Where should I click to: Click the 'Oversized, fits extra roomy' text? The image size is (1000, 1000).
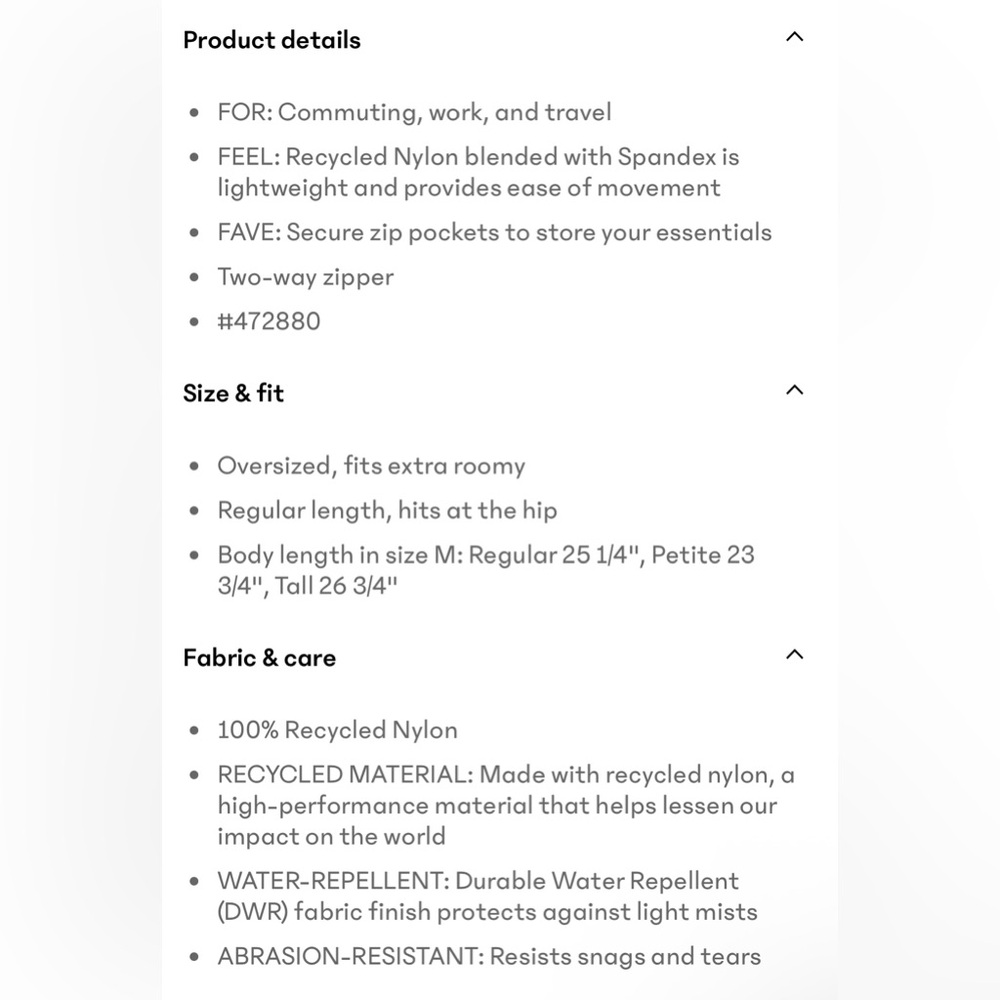pos(371,466)
